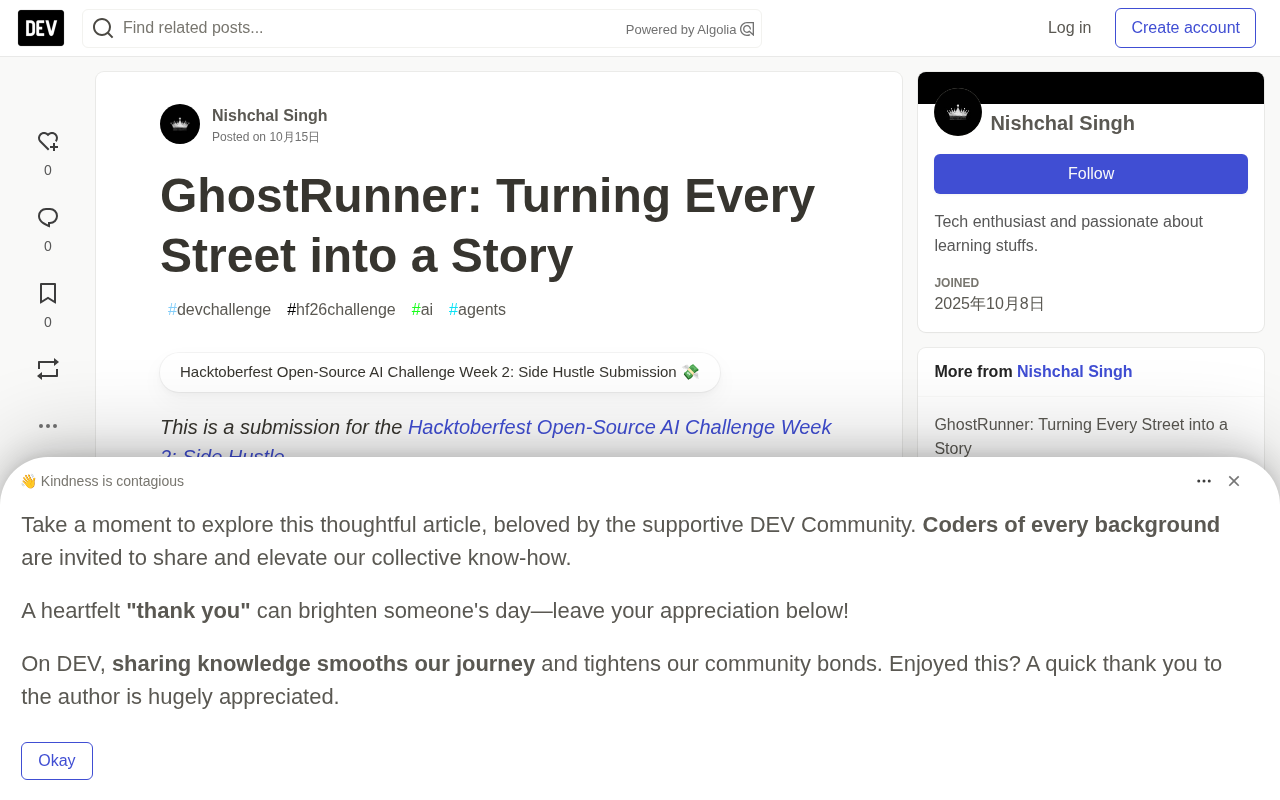Dismiss the Kindness is contagious banner
1280x800 pixels.
click(x=1234, y=481)
